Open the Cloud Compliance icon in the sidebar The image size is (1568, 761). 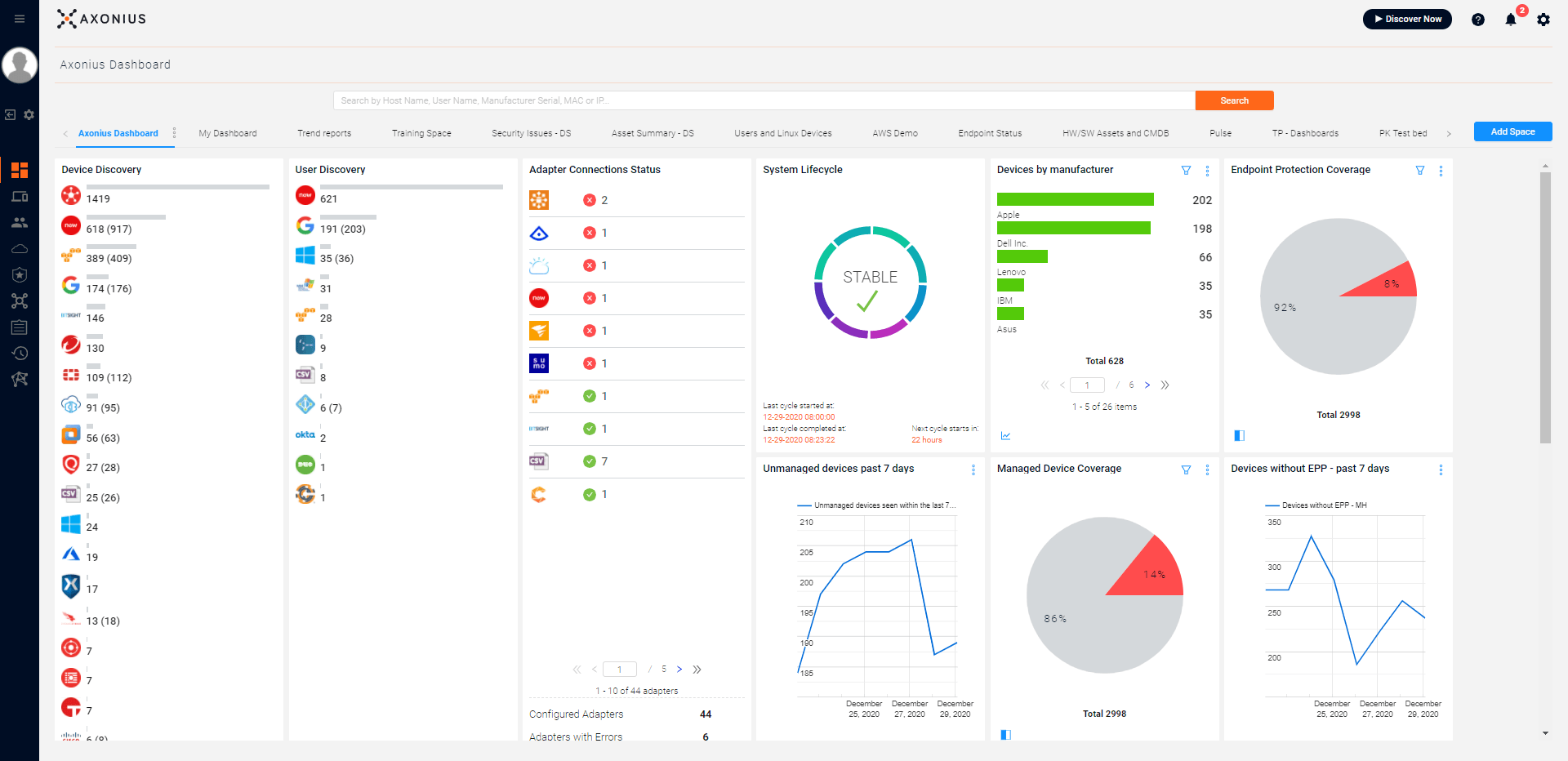(20, 248)
